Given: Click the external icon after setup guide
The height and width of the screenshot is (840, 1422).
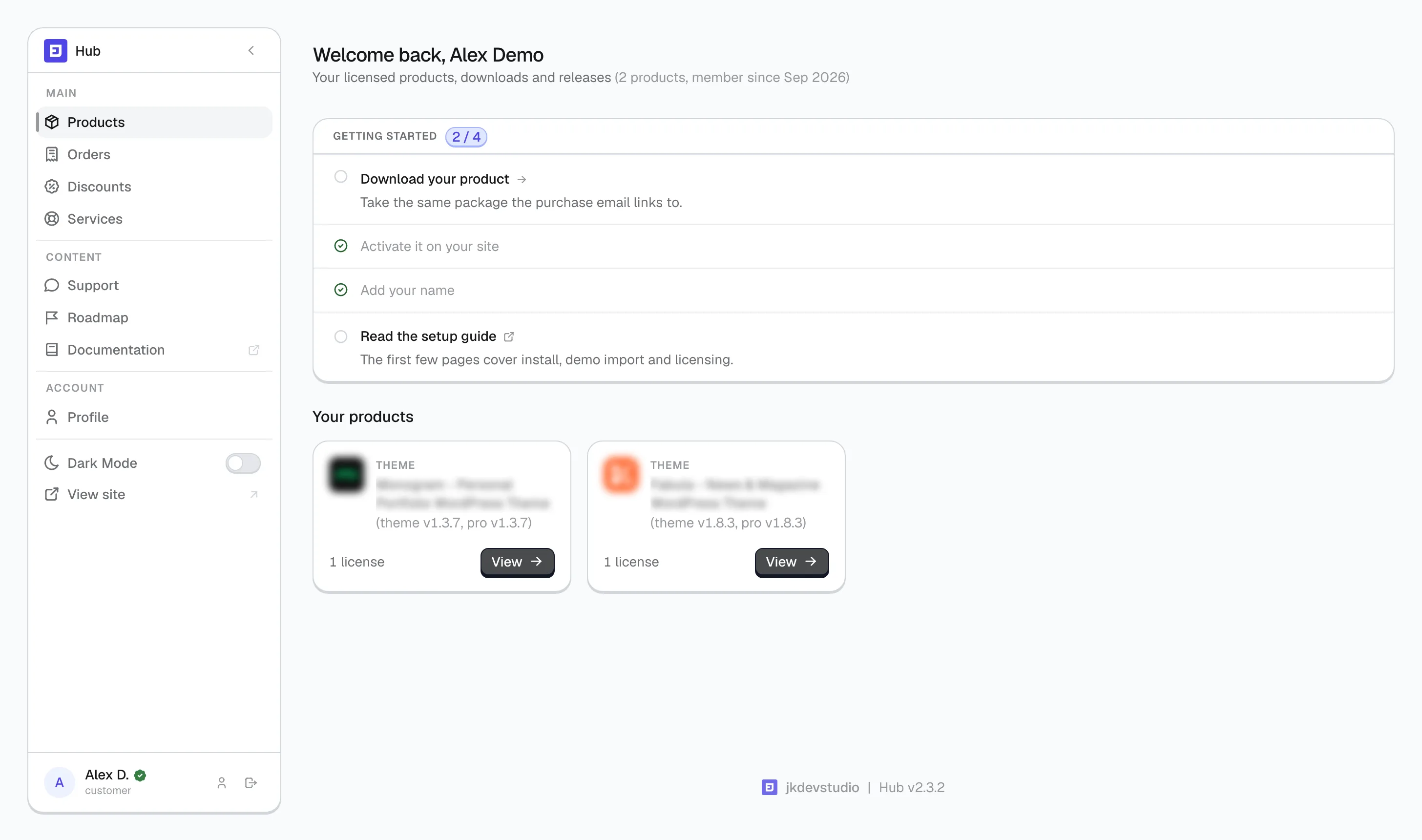Looking at the screenshot, I should pyautogui.click(x=509, y=337).
